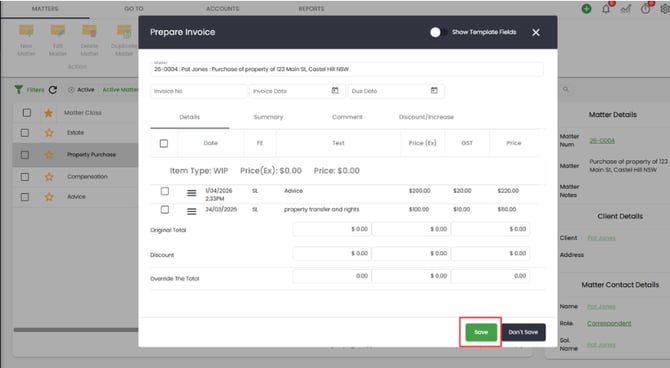The width and height of the screenshot is (670, 368).
Task: Open the settings gear icon
Action: pos(665,9)
